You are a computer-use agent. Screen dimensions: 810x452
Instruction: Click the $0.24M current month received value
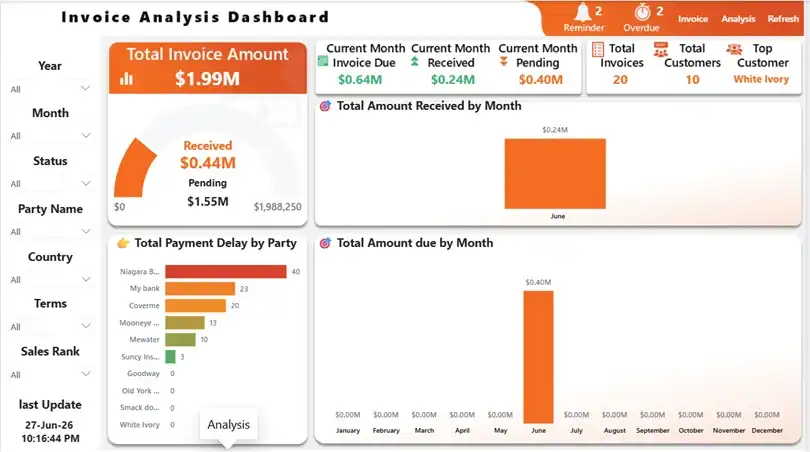453,80
